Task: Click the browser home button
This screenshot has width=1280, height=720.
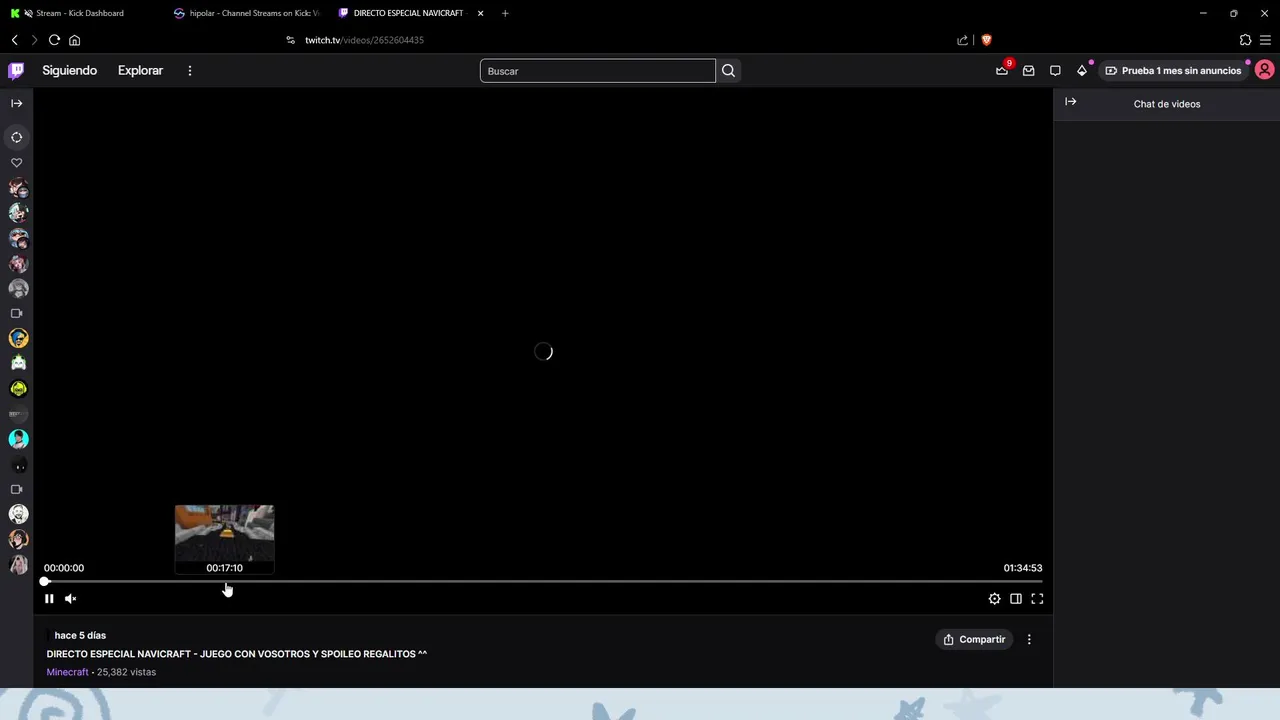Action: coord(74,40)
